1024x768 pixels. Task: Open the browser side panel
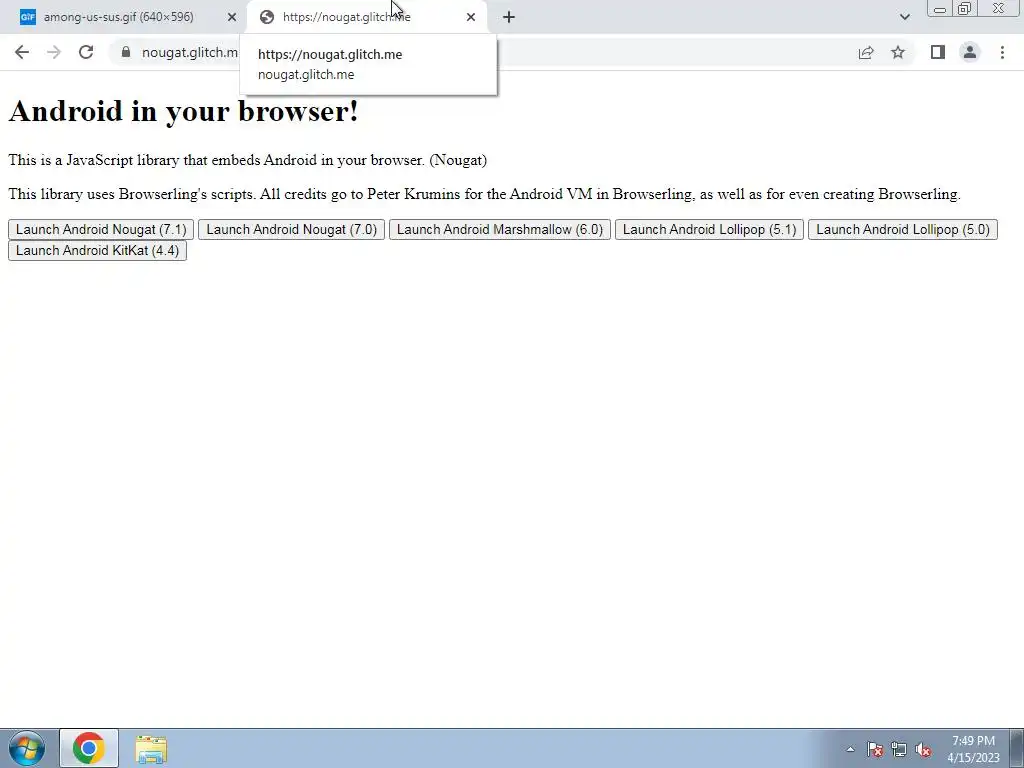click(x=938, y=52)
